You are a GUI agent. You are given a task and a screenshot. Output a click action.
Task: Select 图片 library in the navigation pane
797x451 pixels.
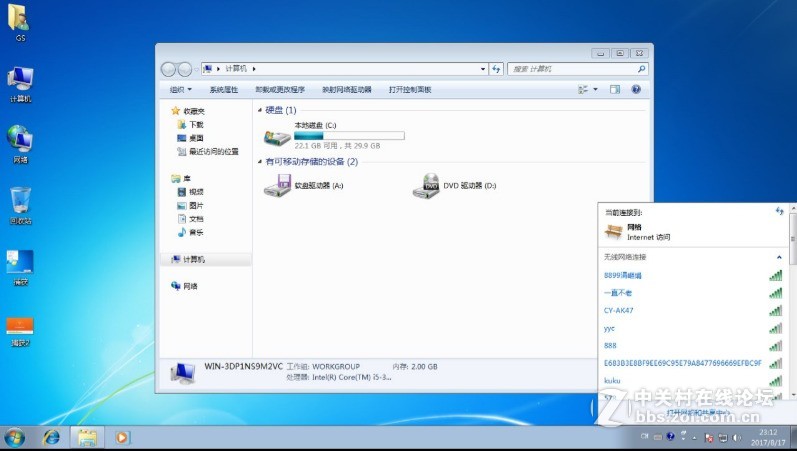point(190,205)
